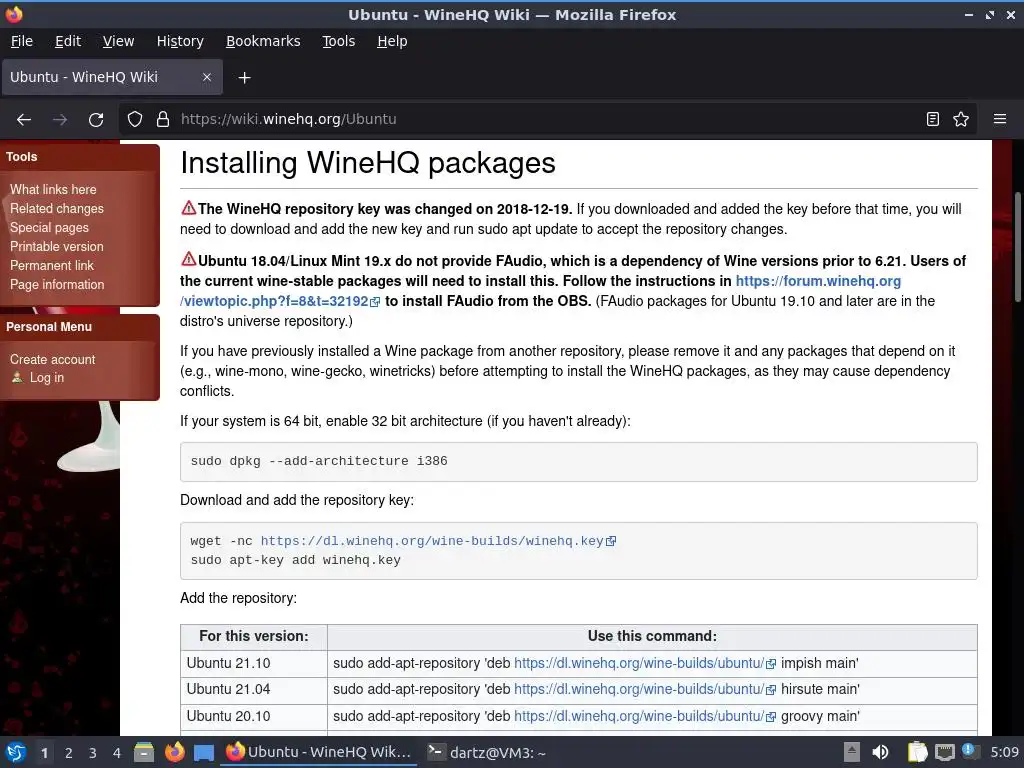Viewport: 1024px width, 768px height.
Task: Open Printable version link
Action: click(56, 246)
